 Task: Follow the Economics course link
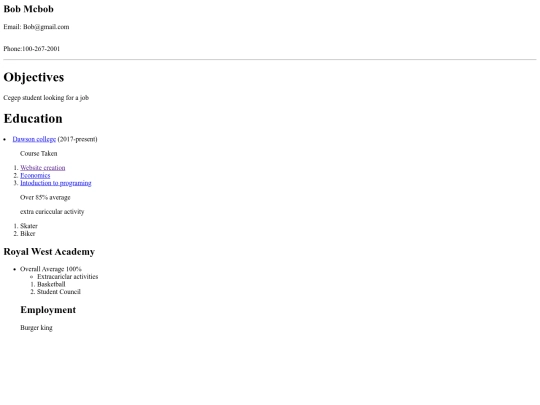[35, 175]
